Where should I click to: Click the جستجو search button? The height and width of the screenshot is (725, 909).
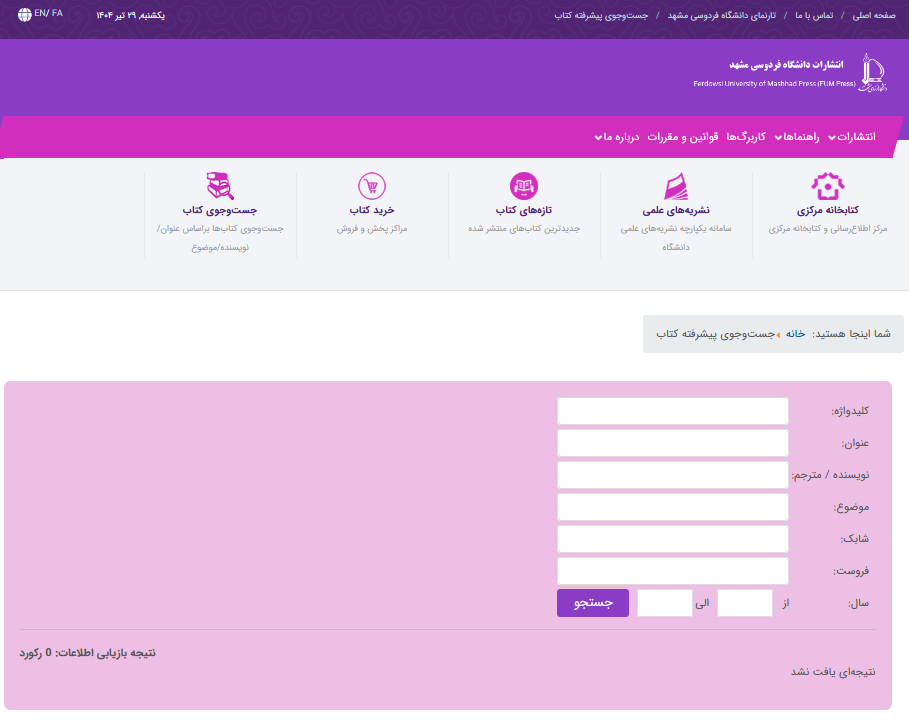[593, 603]
